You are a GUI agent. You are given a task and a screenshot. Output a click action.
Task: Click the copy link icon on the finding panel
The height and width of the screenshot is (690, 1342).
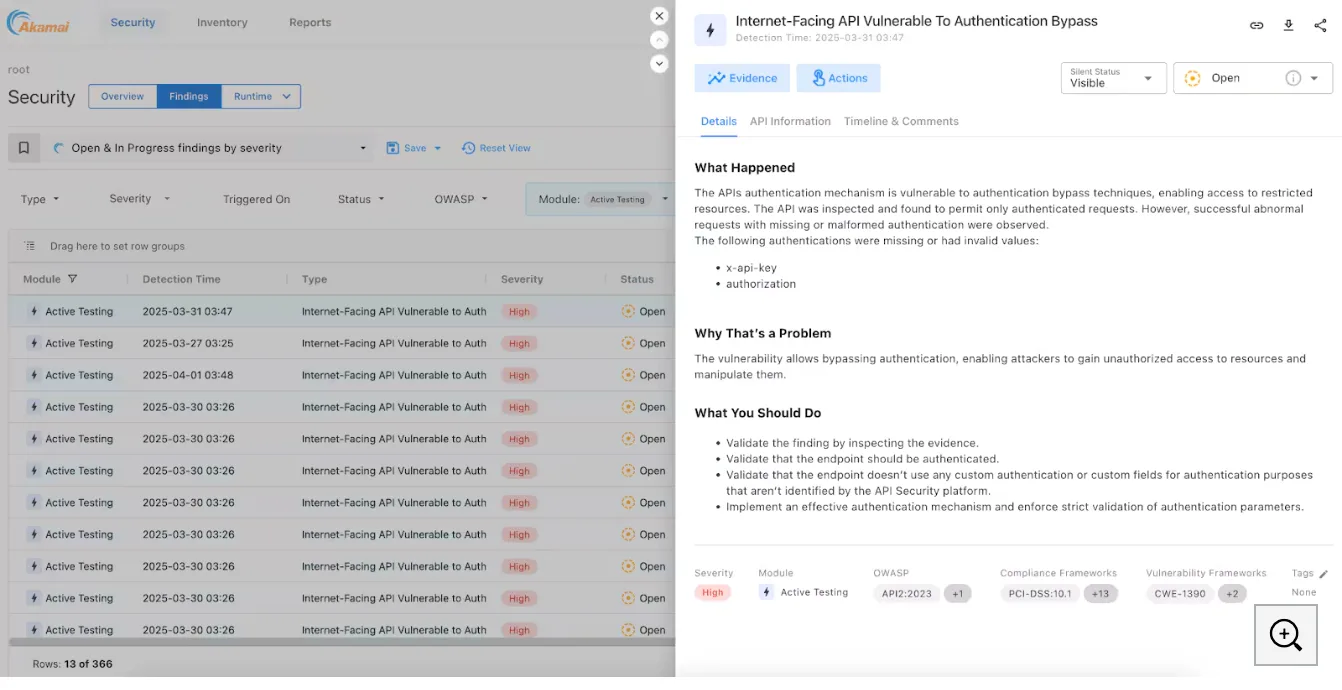point(1257,25)
